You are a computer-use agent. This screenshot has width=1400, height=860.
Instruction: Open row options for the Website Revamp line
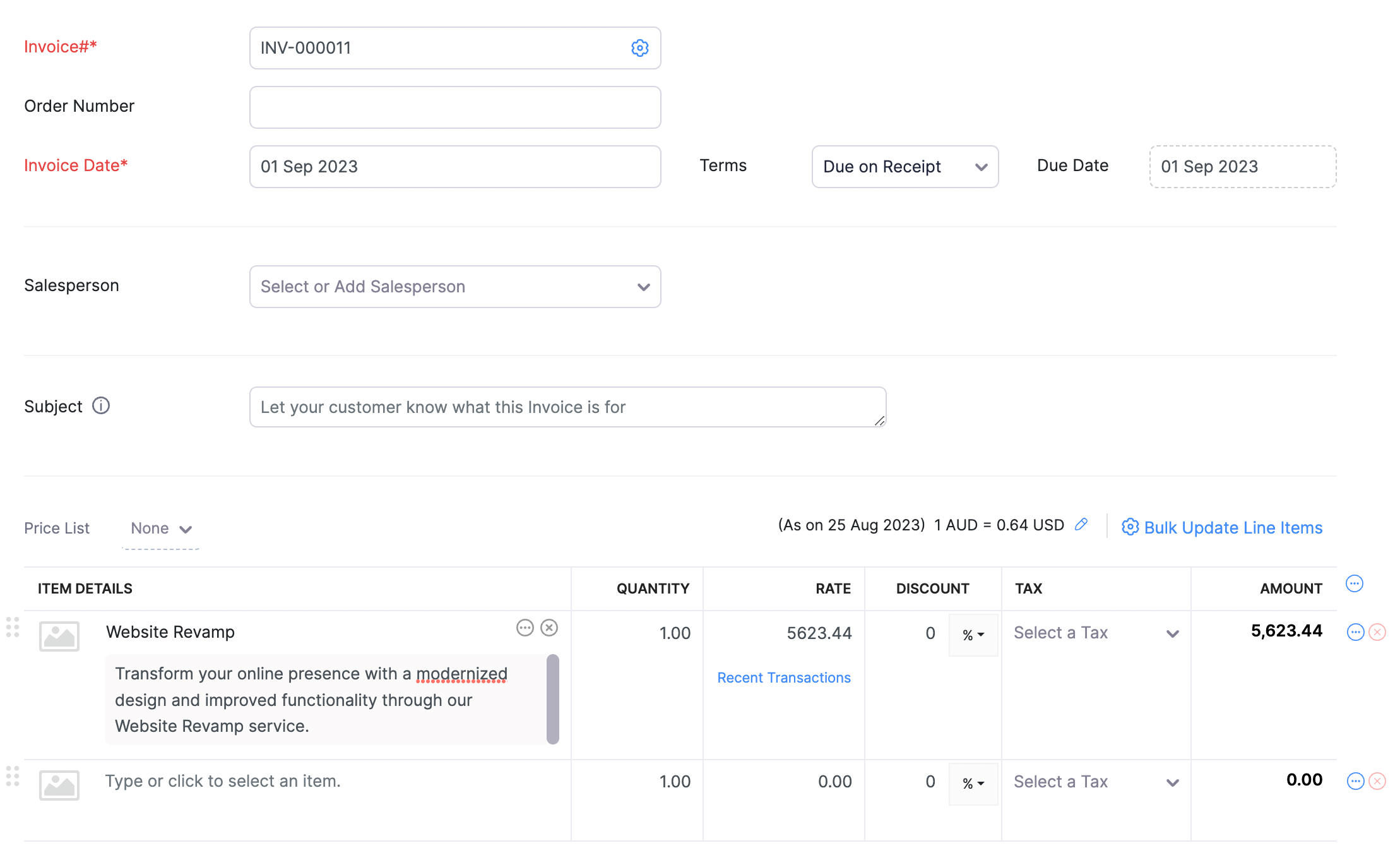[1355, 632]
